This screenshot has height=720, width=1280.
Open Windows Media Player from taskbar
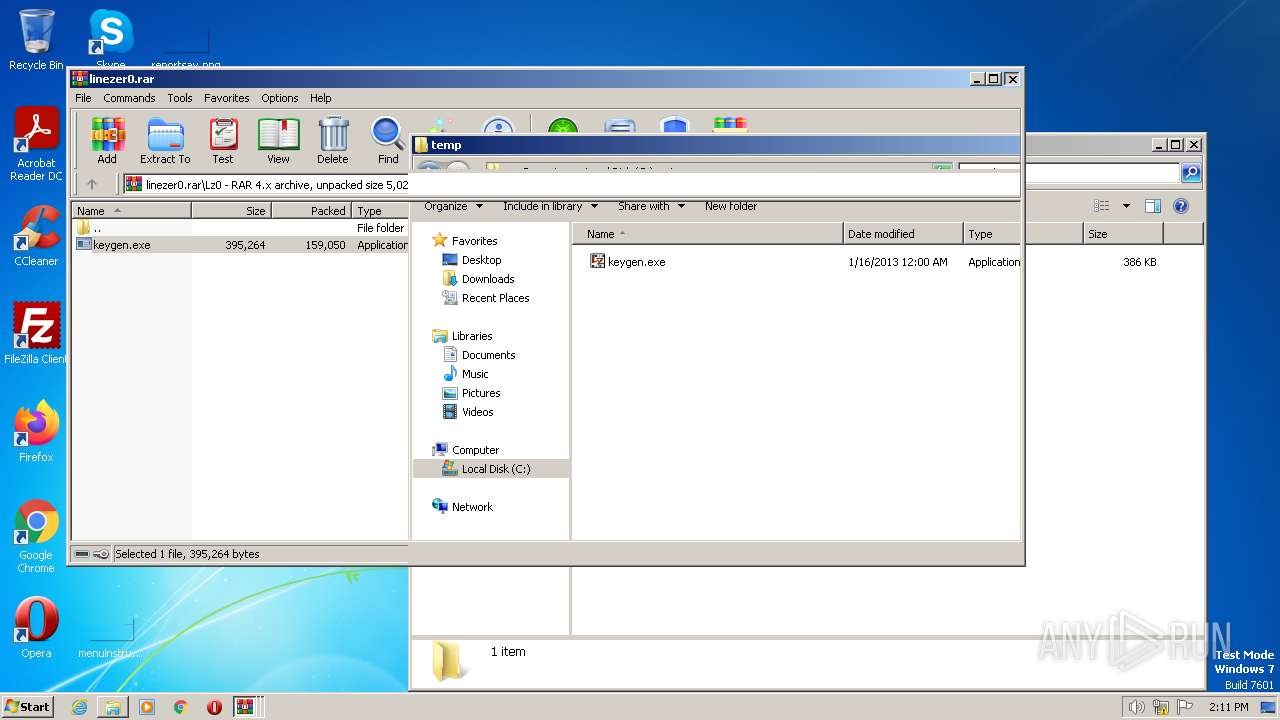[x=147, y=707]
